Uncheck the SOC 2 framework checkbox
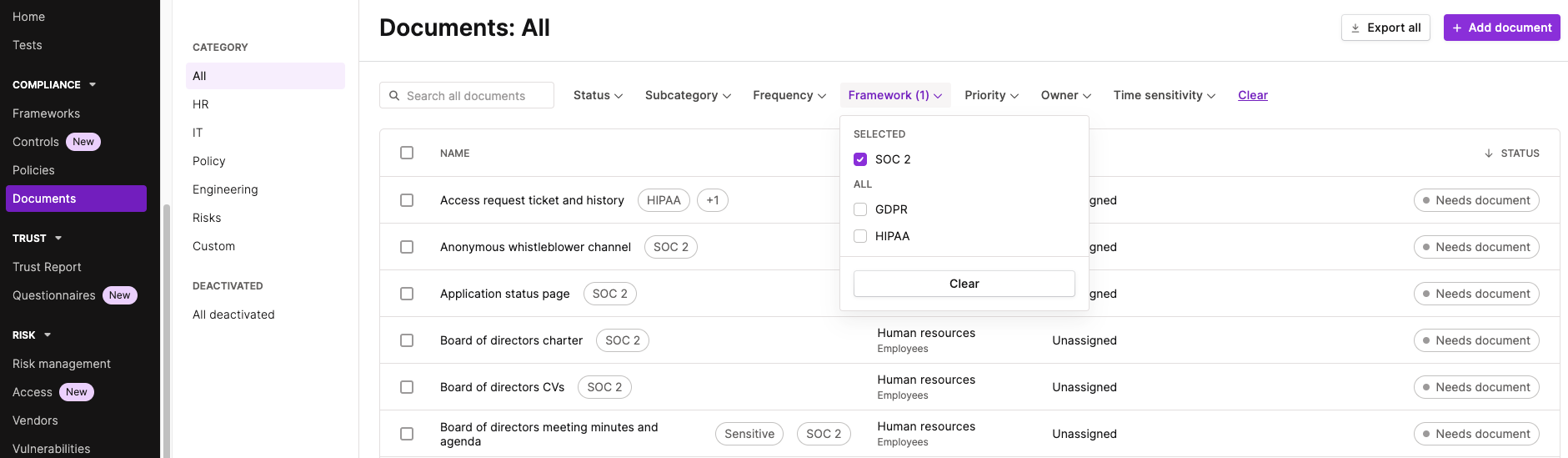1568x458 pixels. click(860, 159)
